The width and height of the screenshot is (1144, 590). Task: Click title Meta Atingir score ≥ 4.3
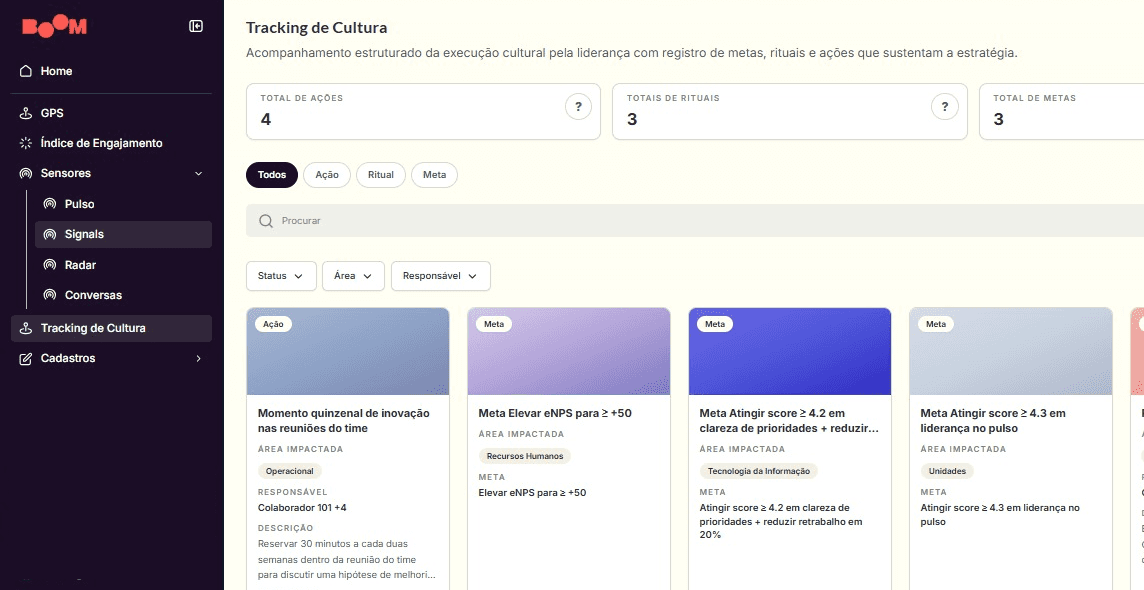coord(993,421)
